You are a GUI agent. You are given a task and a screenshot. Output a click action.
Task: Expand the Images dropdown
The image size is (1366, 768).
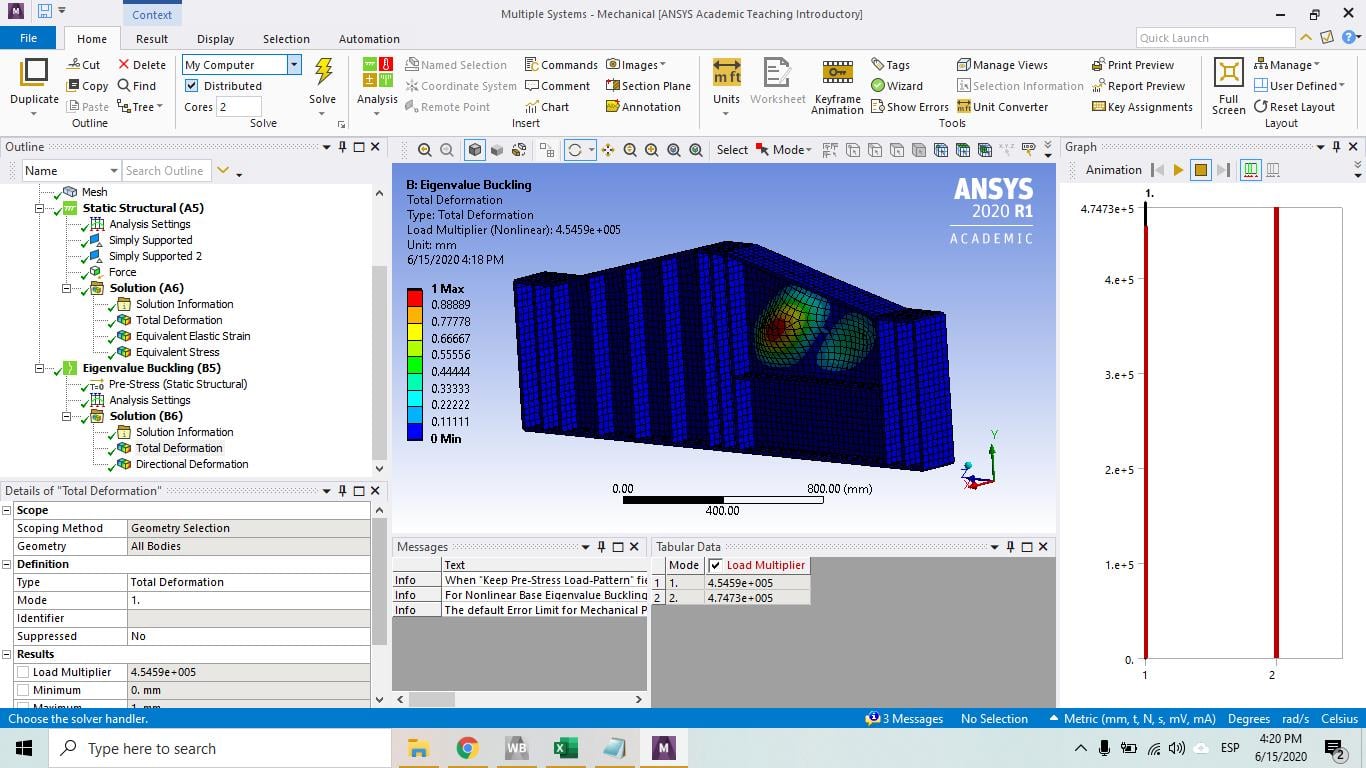[x=636, y=65]
